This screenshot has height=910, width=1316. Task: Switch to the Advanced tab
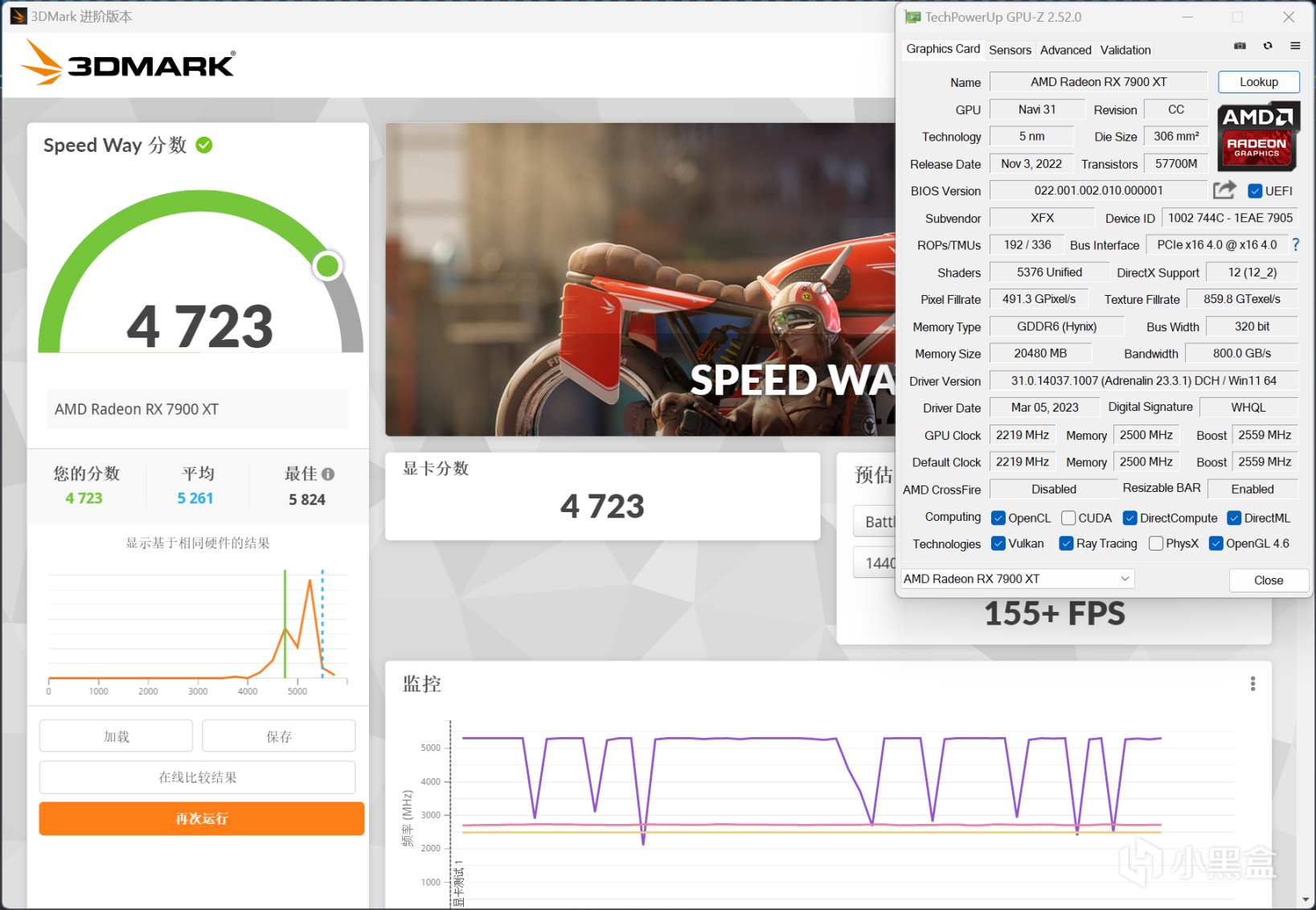[1065, 50]
